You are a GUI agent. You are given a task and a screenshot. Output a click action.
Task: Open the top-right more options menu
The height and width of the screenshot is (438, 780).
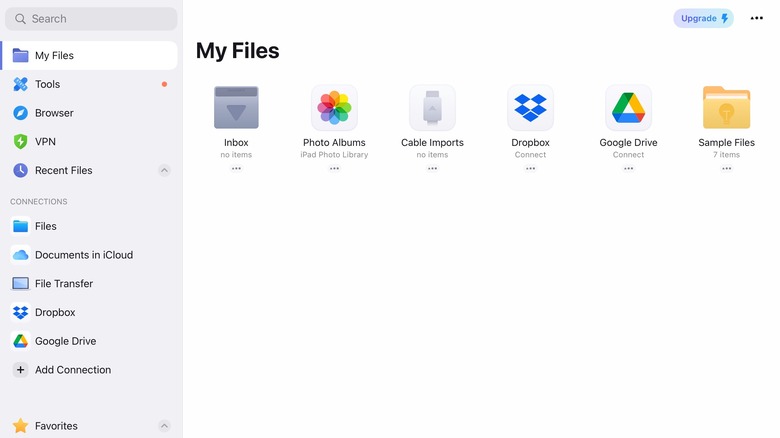tap(757, 18)
